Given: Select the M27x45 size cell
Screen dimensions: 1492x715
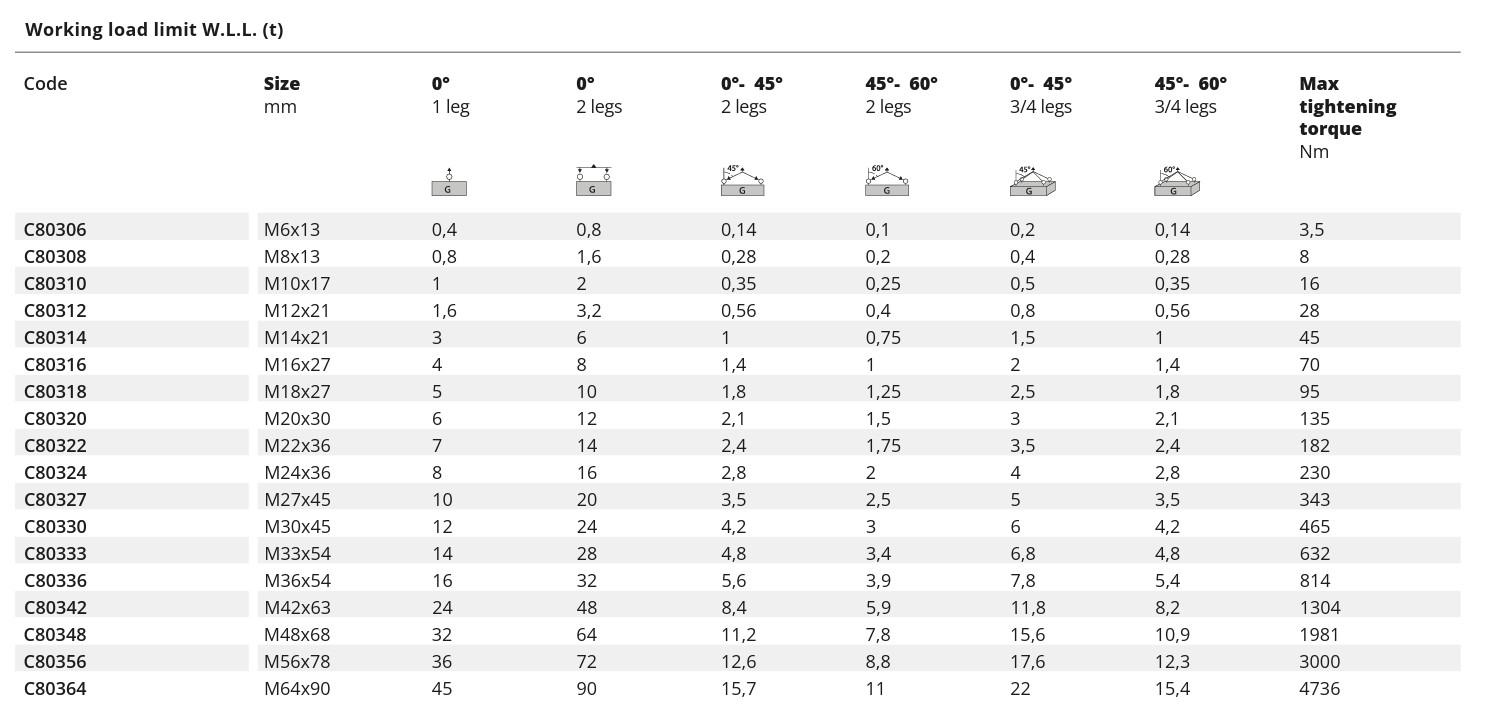Looking at the screenshot, I should point(297,500).
